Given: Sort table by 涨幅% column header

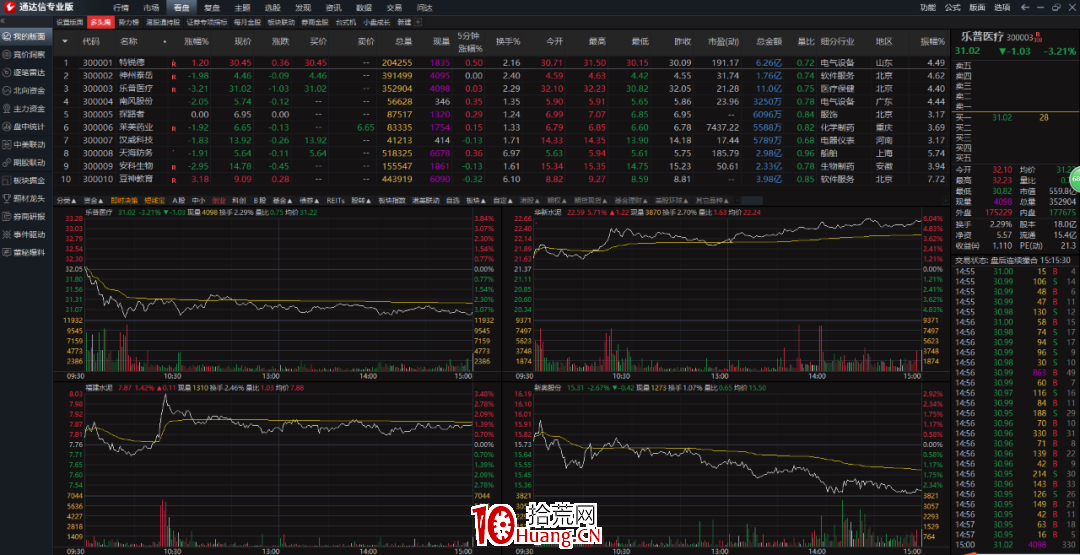Looking at the screenshot, I should point(197,41).
